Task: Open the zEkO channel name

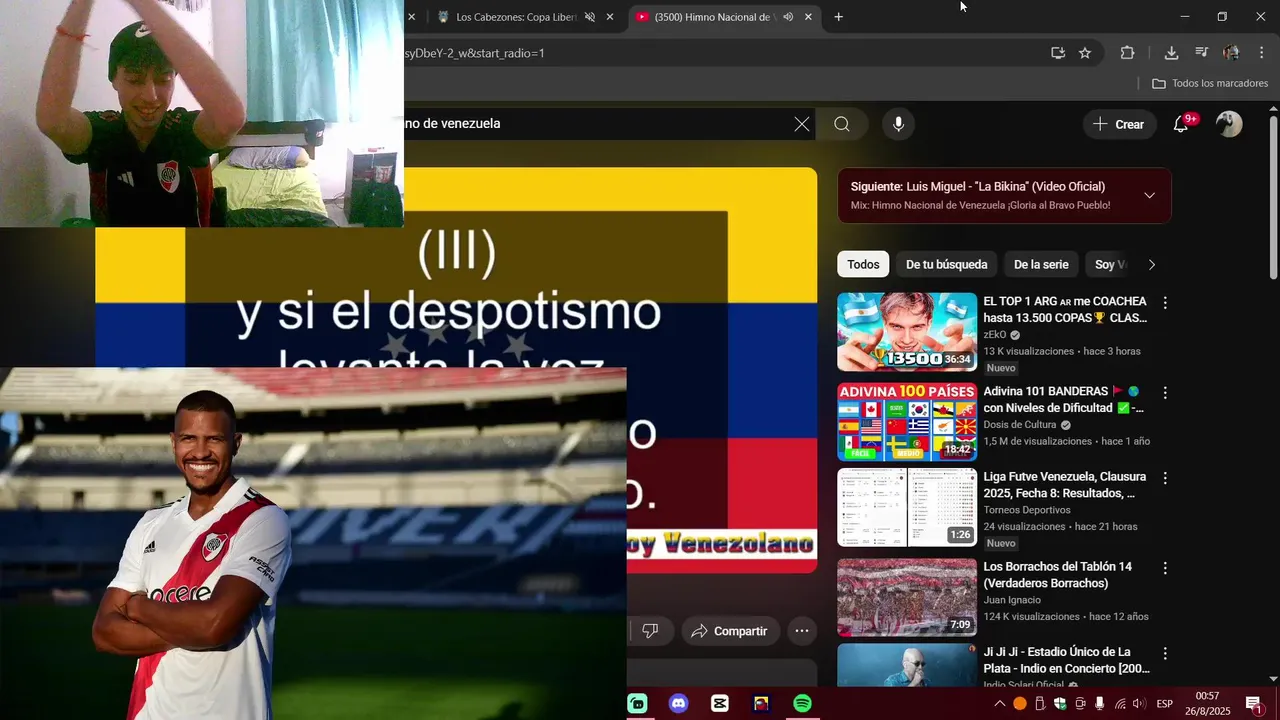Action: click(x=995, y=335)
